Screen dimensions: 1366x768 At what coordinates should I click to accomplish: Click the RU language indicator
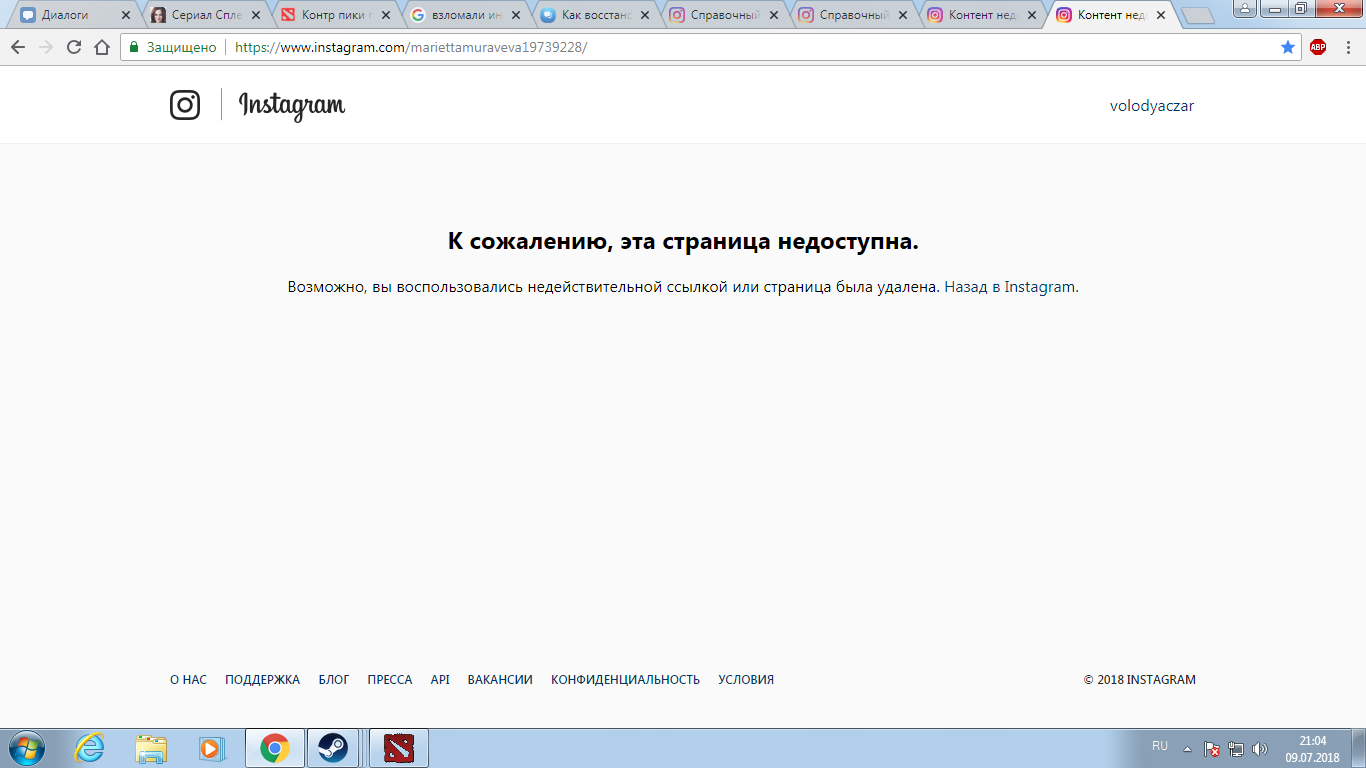click(x=1160, y=746)
